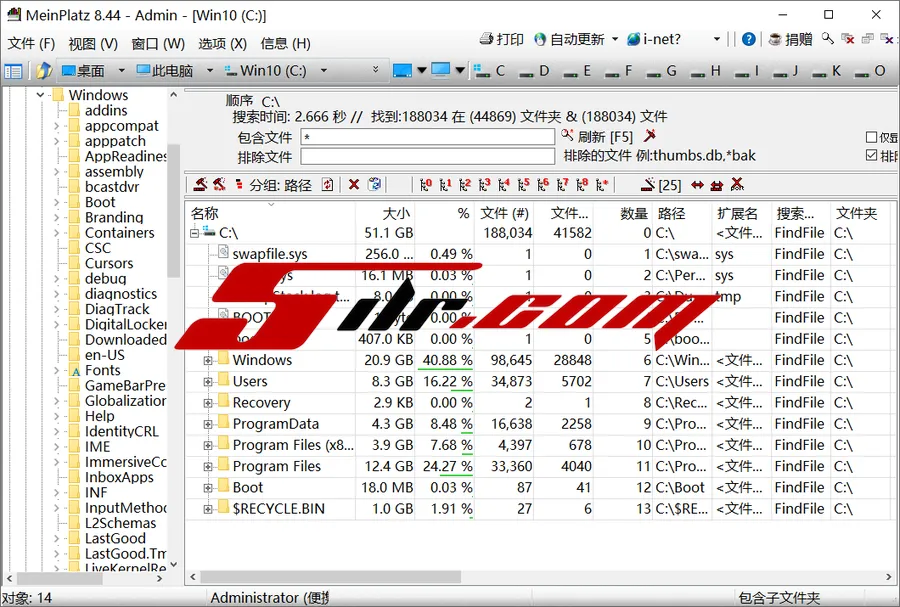Click the first red broom icon in list toolbar

200,184
